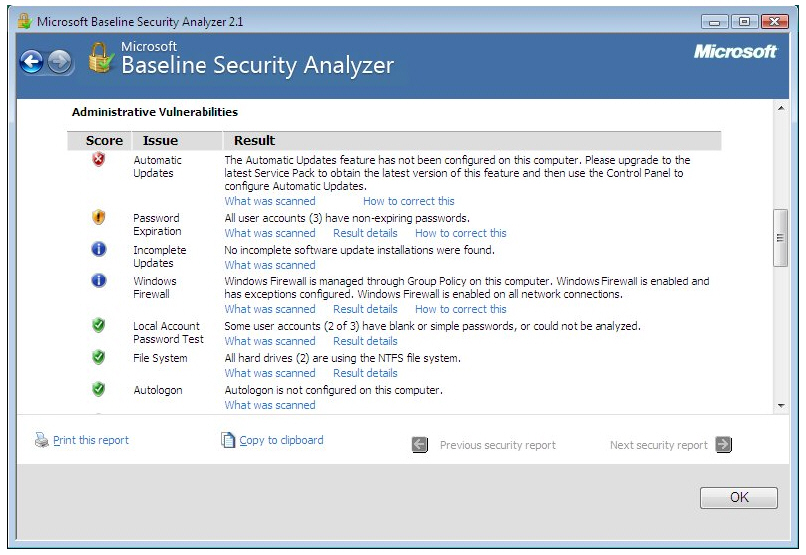Click green check shield for Local Account Password Test
Image resolution: width=806 pixels, height=555 pixels.
[x=98, y=325]
